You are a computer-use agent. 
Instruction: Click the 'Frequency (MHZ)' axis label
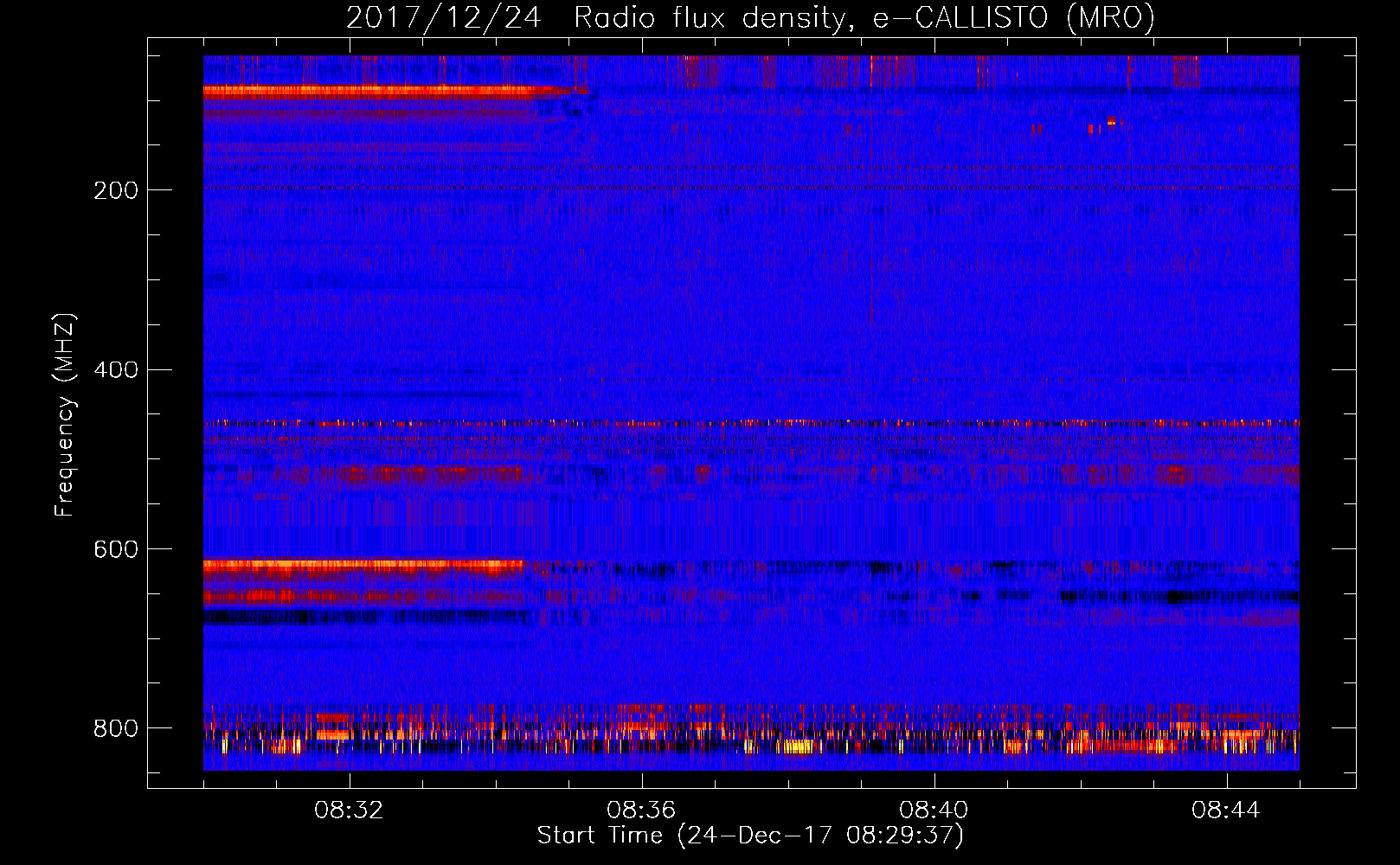[x=65, y=415]
